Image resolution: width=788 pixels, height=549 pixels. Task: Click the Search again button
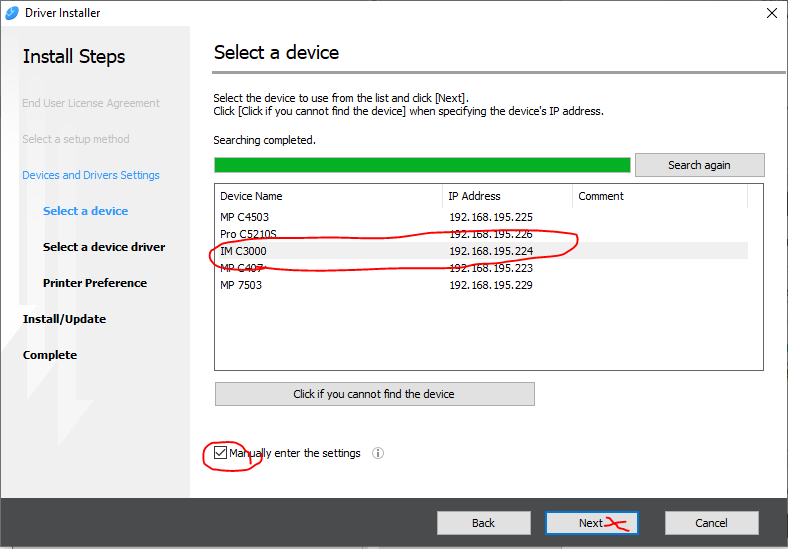[x=699, y=165]
